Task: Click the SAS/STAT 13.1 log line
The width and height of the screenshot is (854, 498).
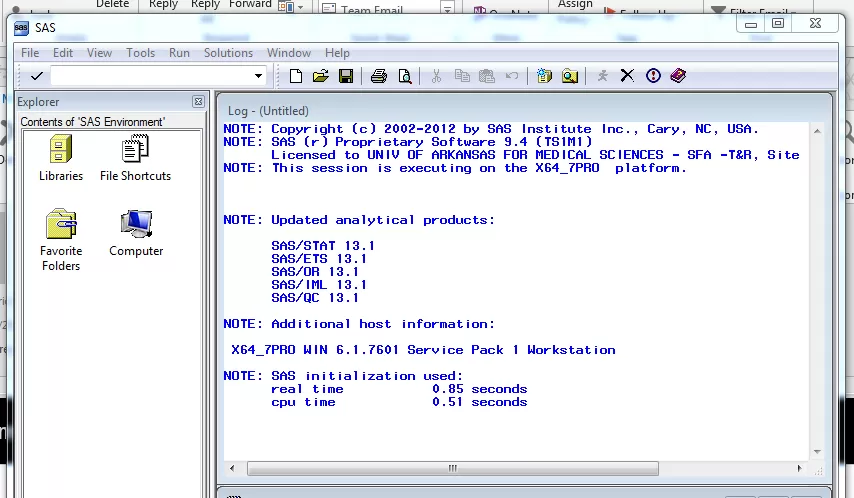Action: click(322, 246)
